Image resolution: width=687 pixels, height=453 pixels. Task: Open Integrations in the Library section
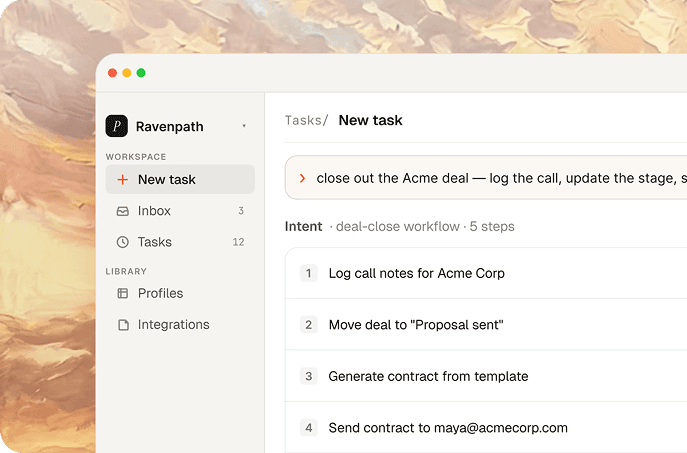[x=180, y=325]
